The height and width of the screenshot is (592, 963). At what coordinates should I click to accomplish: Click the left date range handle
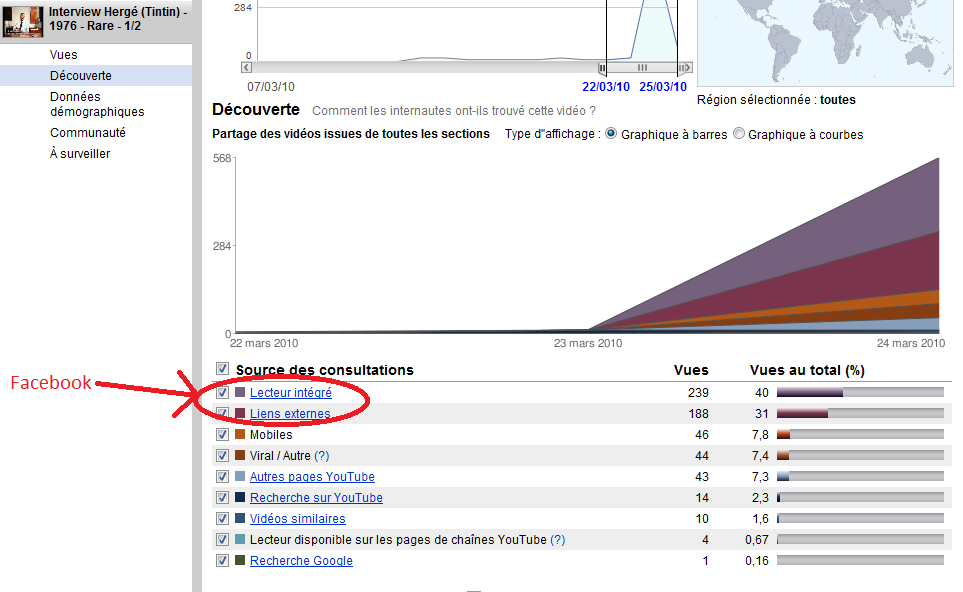[x=602, y=68]
